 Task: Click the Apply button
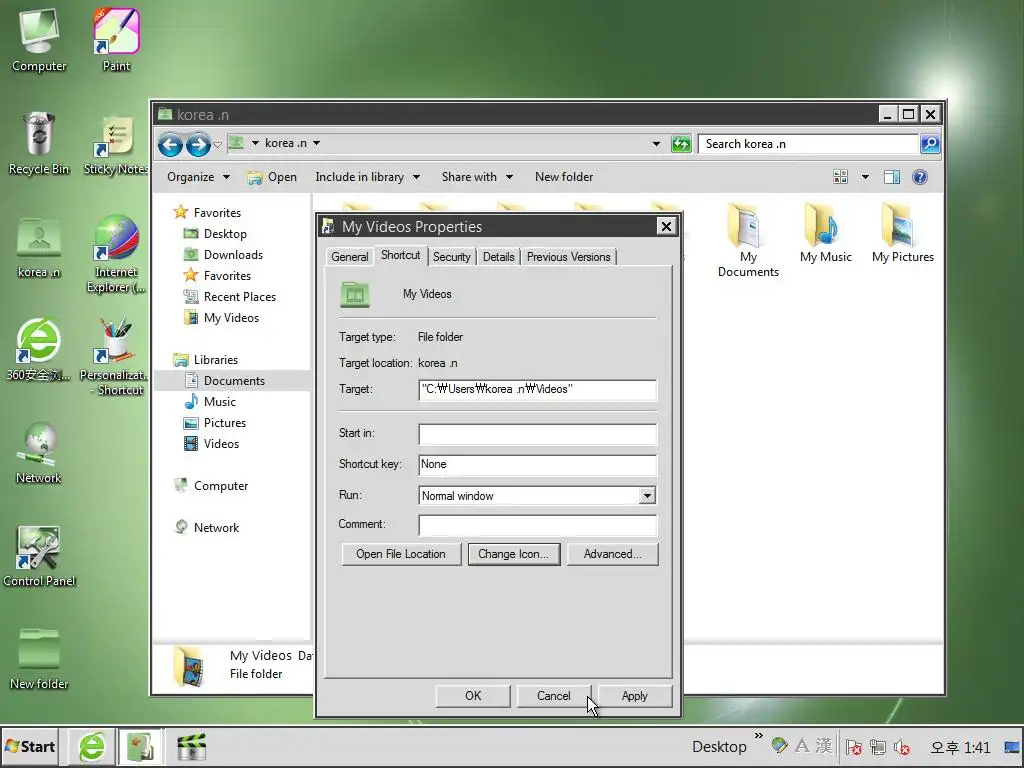634,696
